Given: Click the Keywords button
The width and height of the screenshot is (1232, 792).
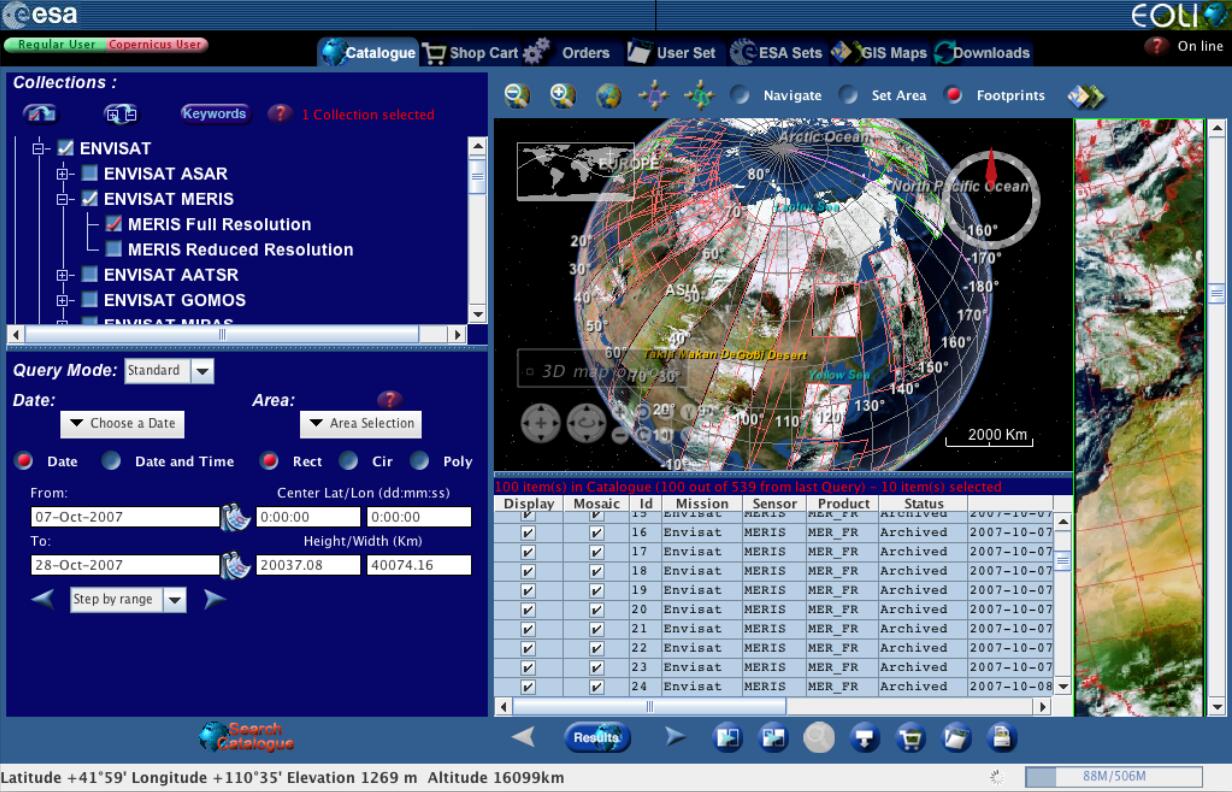Looking at the screenshot, I should coord(214,114).
